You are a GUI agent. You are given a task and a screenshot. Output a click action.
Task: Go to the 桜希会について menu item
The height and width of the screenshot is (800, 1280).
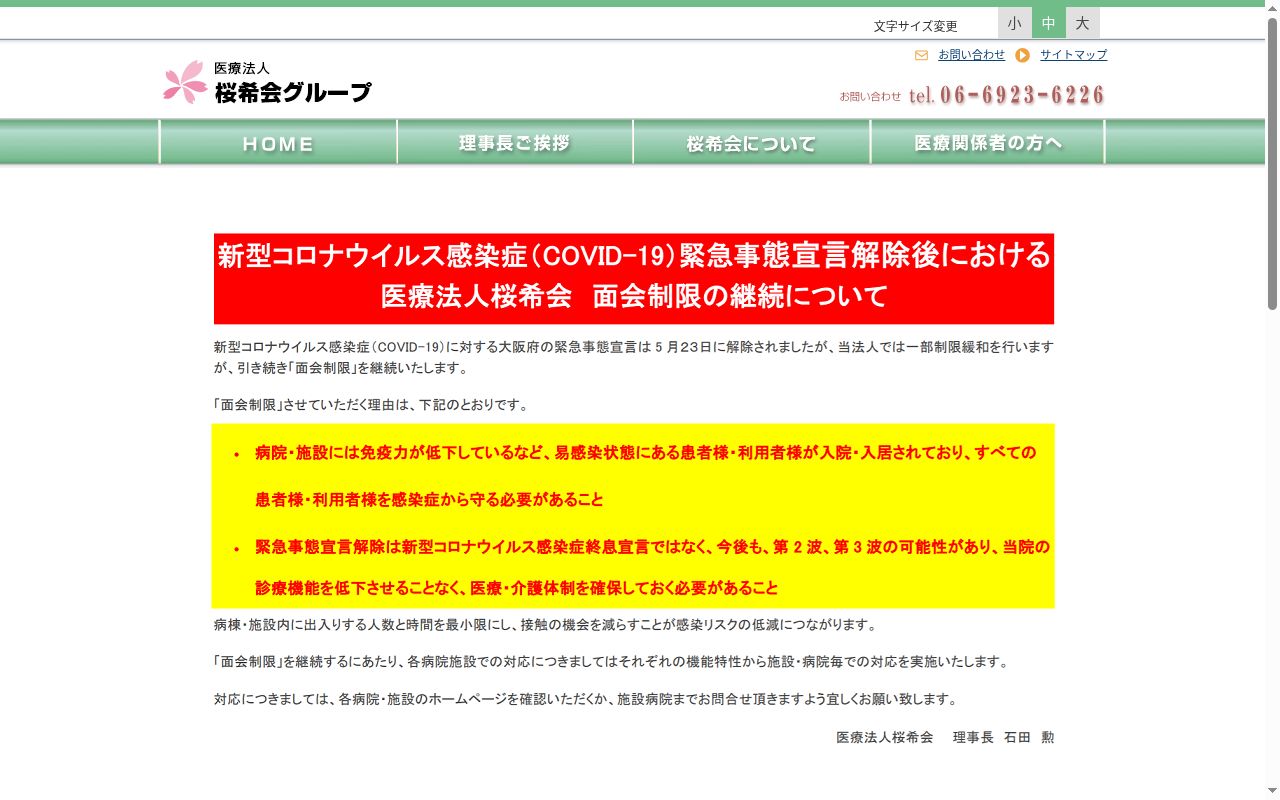pos(751,143)
